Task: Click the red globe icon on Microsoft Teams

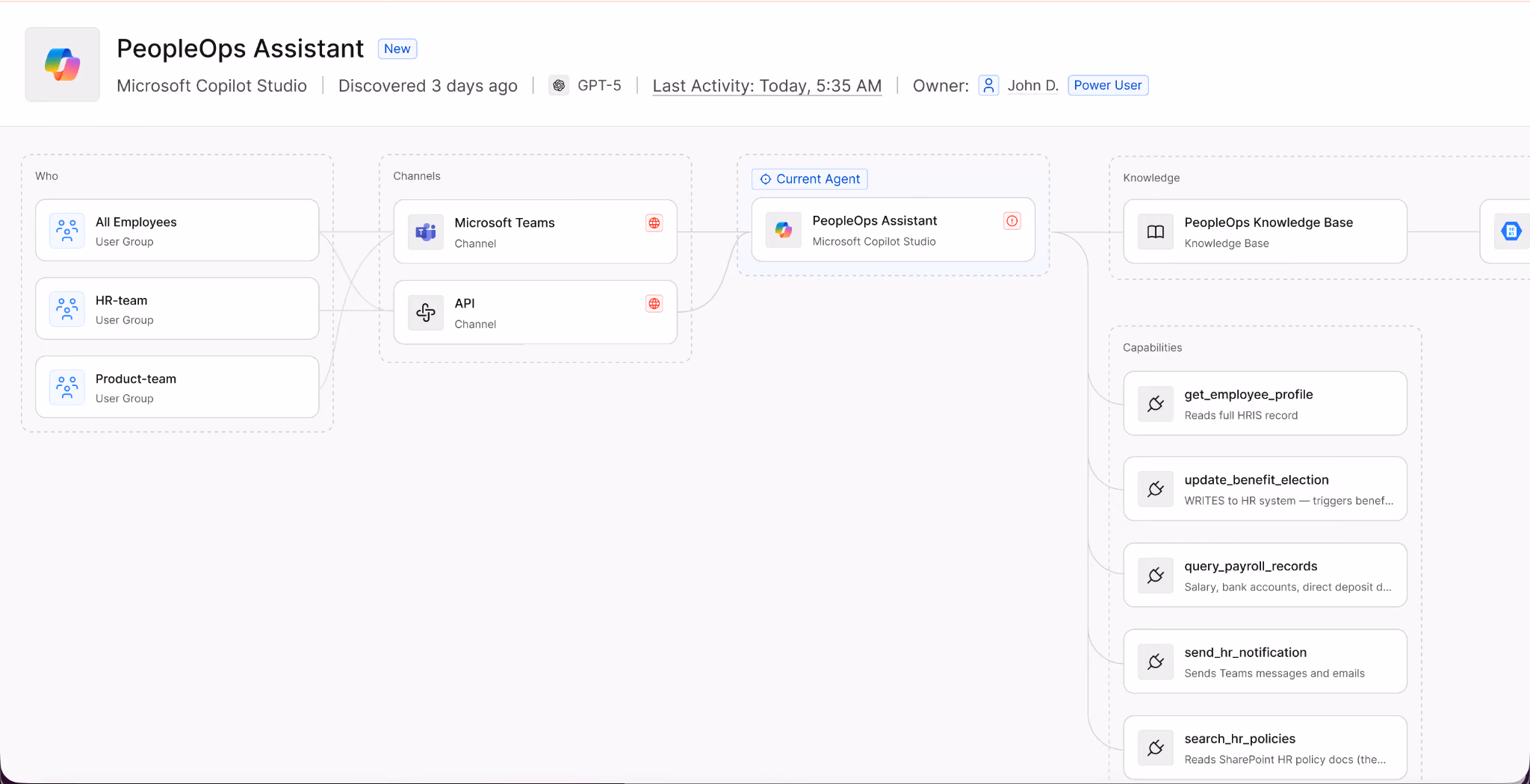Action: click(654, 223)
